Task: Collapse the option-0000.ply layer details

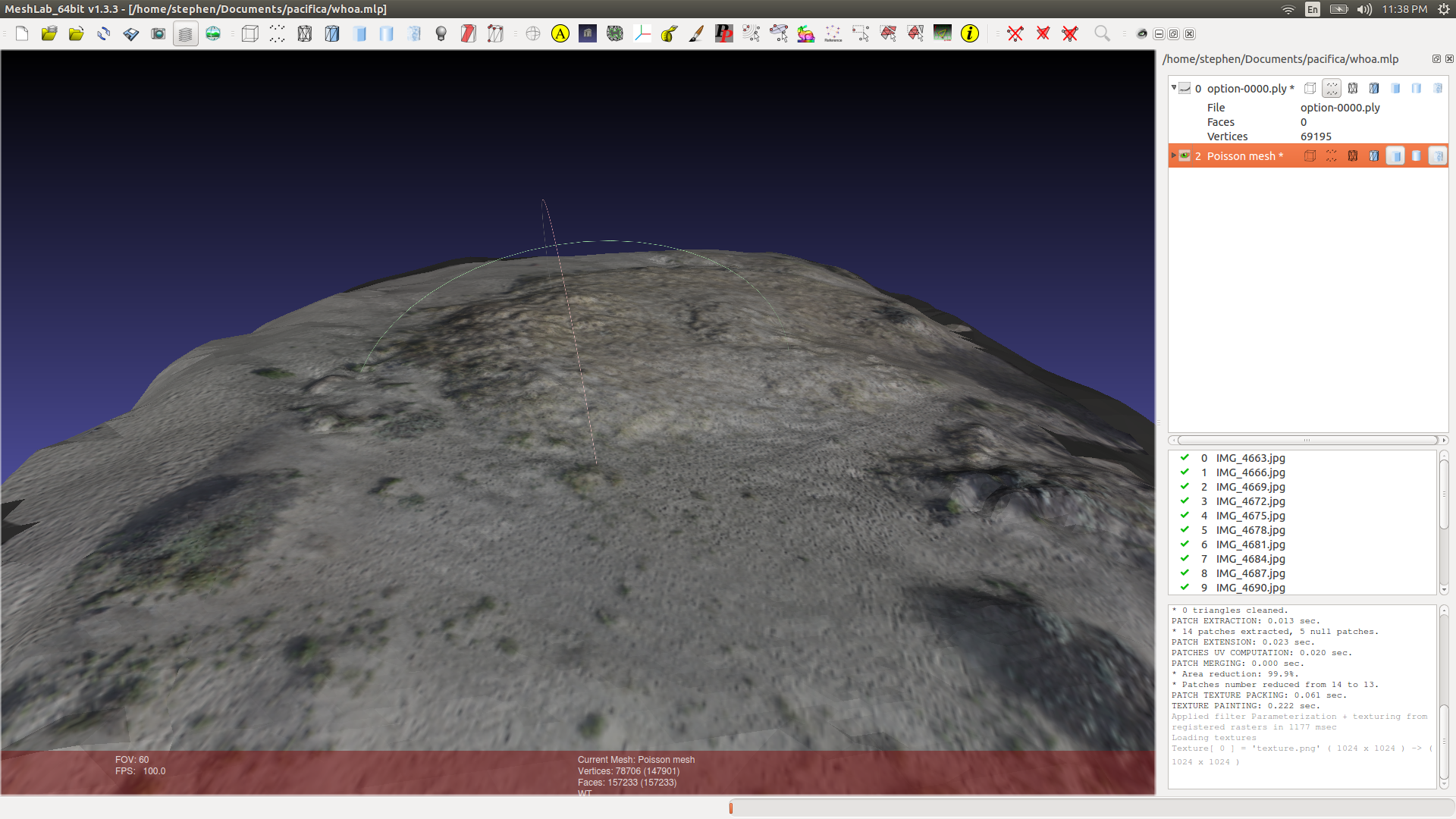Action: tap(1174, 88)
